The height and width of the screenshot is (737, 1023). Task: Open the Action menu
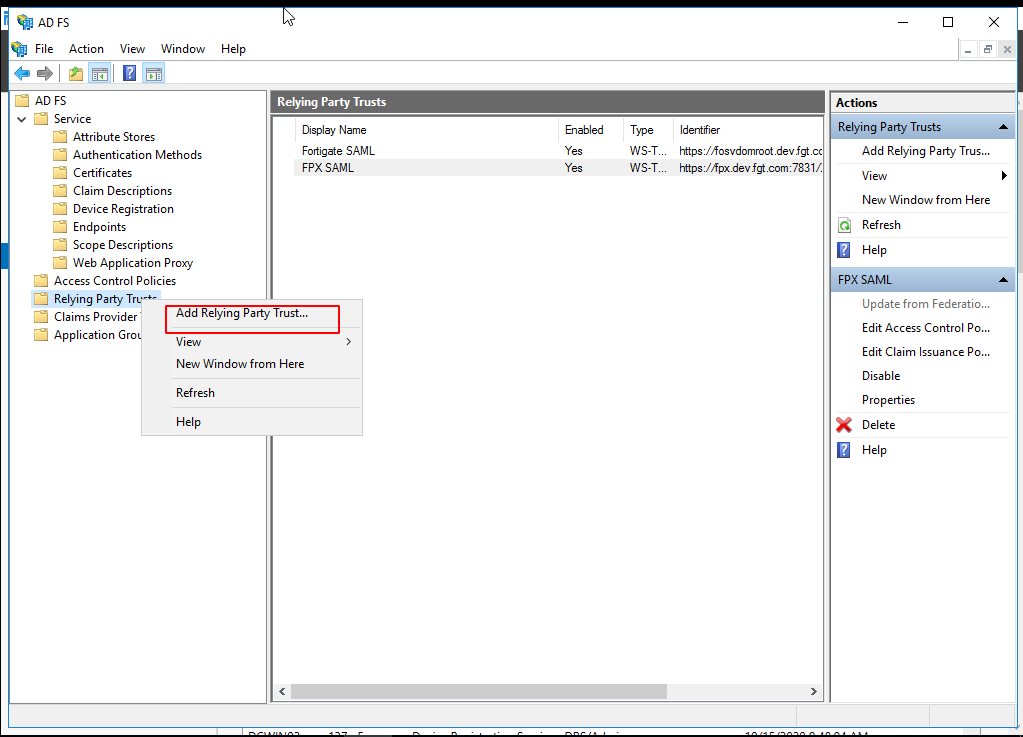click(x=86, y=49)
